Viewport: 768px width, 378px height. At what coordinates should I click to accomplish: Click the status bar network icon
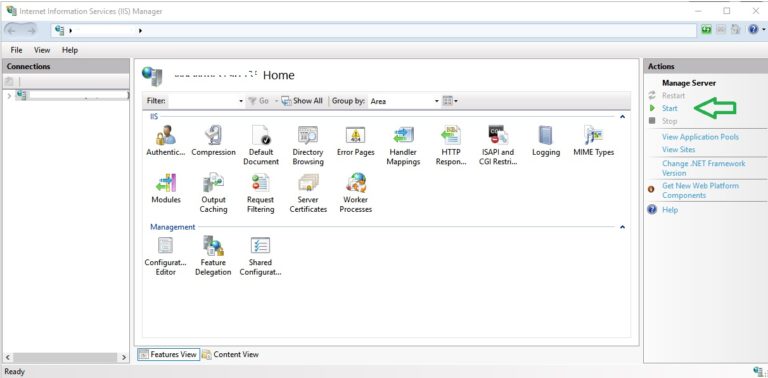[x=758, y=372]
